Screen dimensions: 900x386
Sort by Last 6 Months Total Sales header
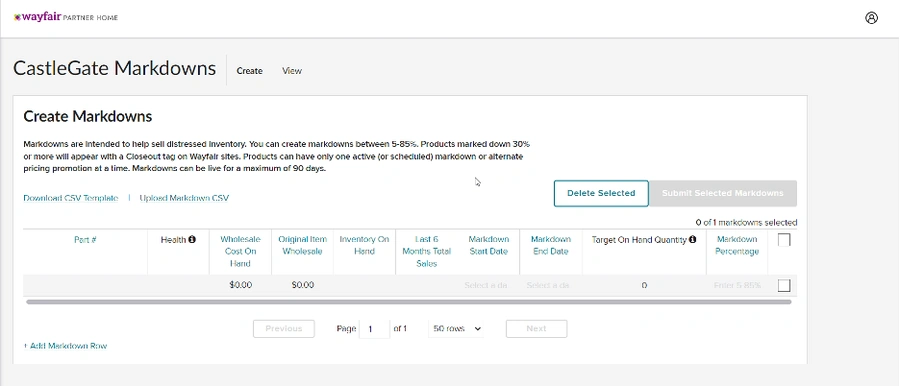(426, 252)
